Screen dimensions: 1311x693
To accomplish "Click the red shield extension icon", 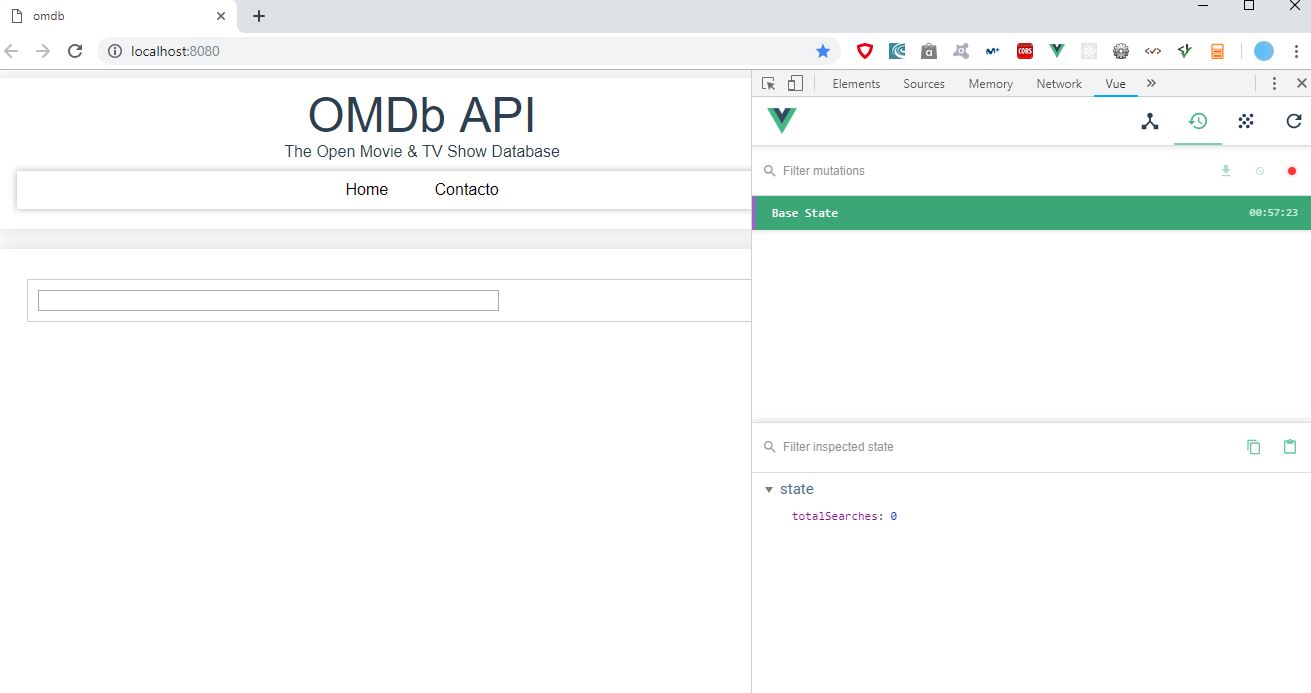I will click(865, 51).
